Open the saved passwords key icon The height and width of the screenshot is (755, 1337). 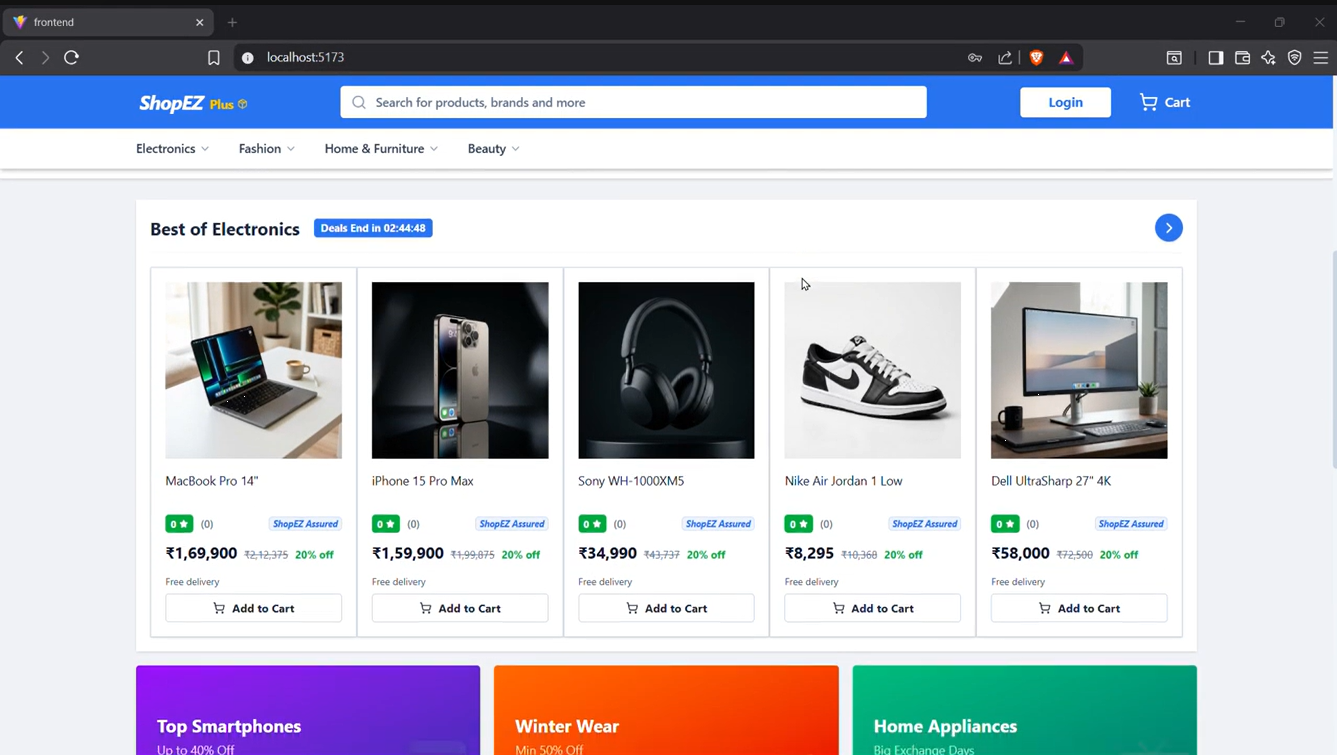pyautogui.click(x=975, y=58)
